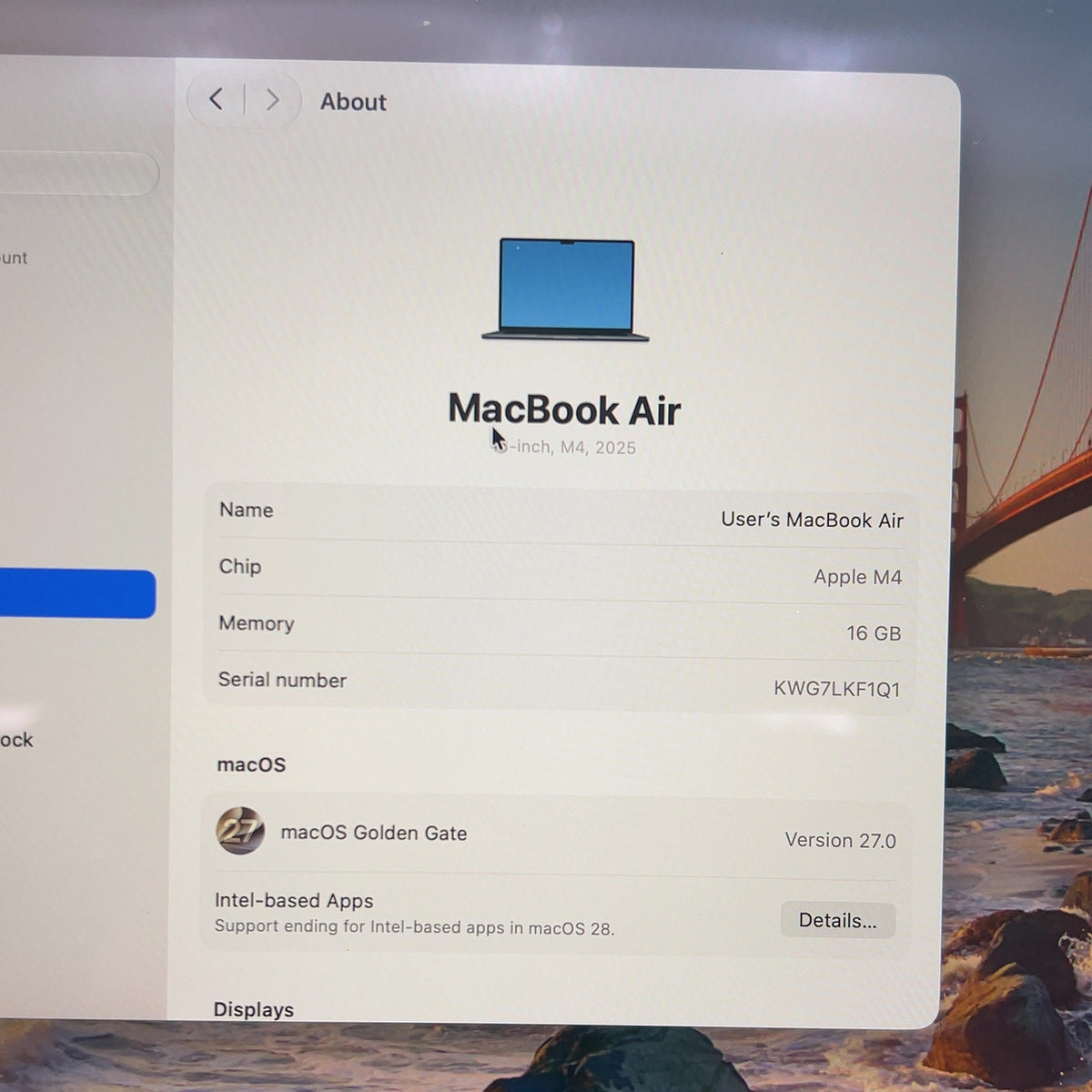The image size is (1092, 1092).
Task: Click the macOS Golden Gate label
Action: pyautogui.click(x=374, y=833)
